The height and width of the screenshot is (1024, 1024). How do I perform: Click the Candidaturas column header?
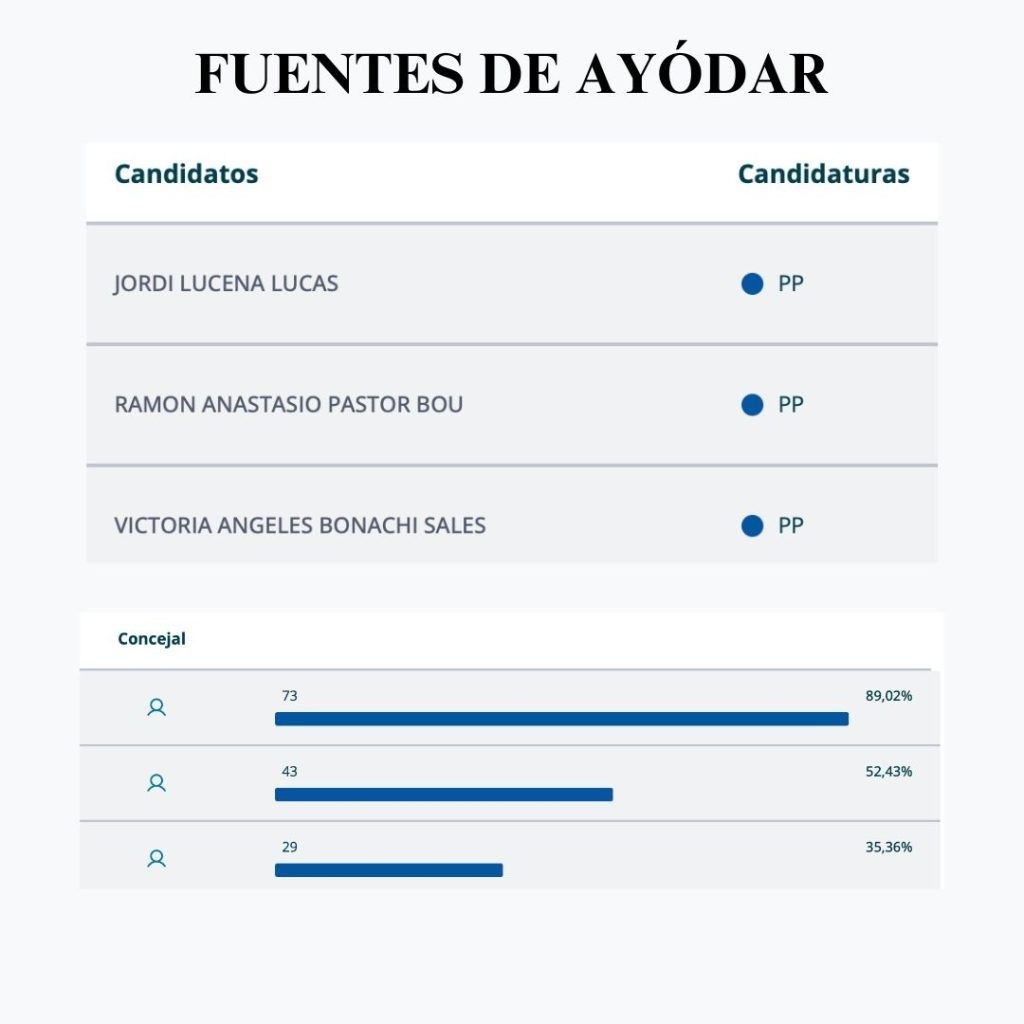coord(823,174)
